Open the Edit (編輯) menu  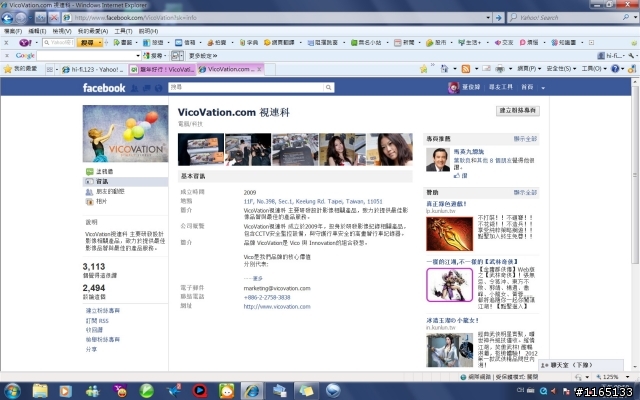click(x=37, y=31)
